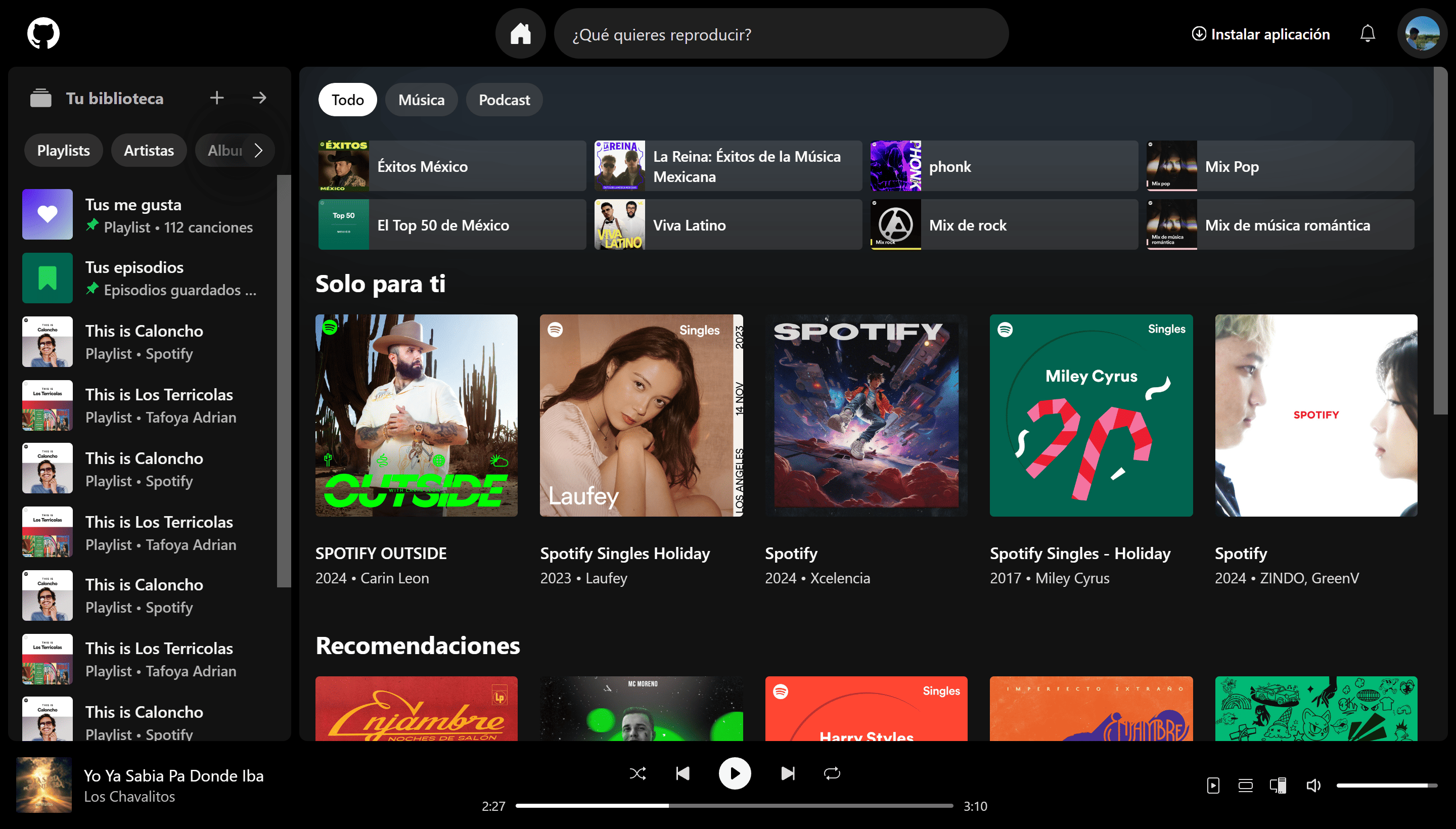Skip to the next track
Image resolution: width=1456 pixels, height=829 pixels.
[x=788, y=773]
